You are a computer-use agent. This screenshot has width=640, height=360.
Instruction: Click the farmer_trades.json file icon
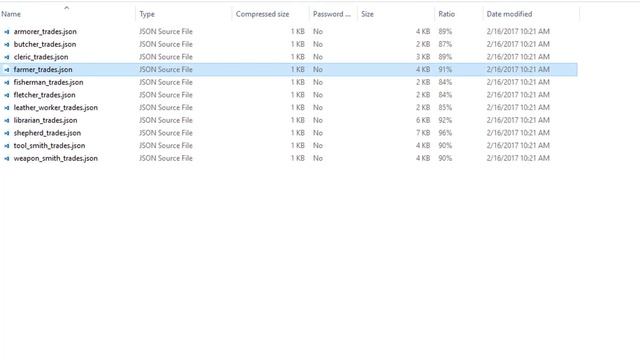pyautogui.click(x=7, y=70)
